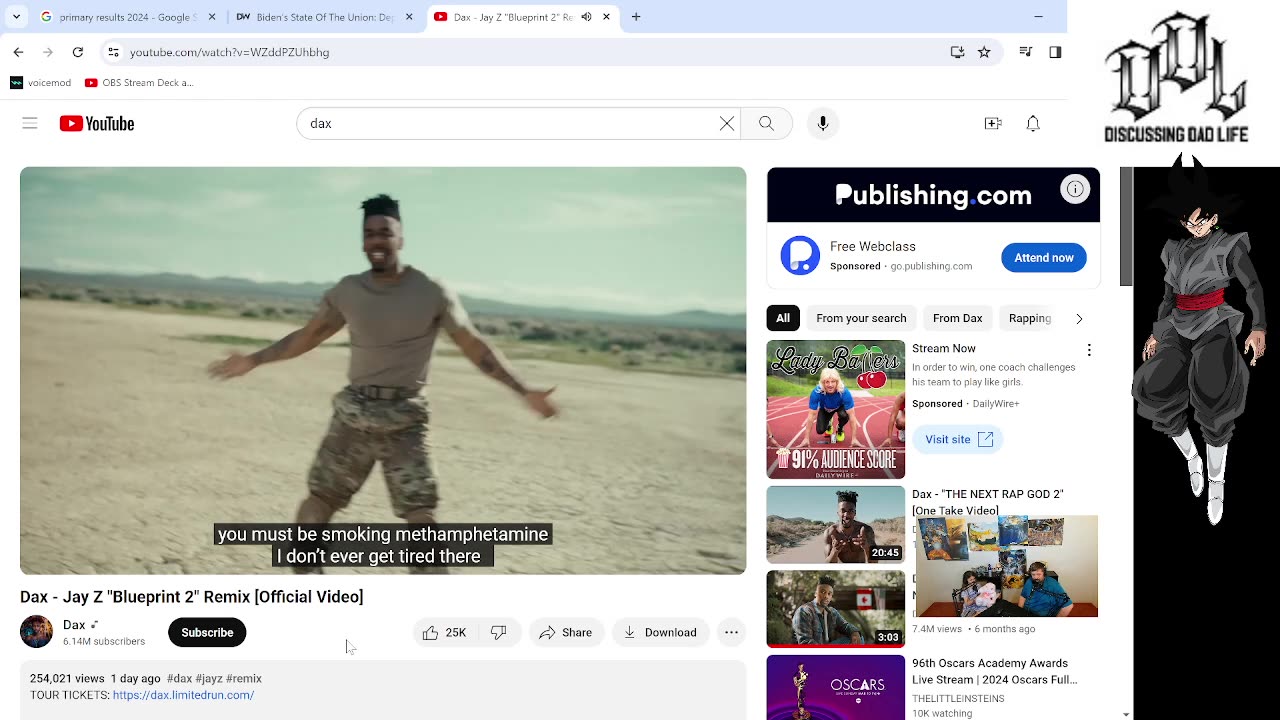This screenshot has height=720, width=1280.
Task: Clear the search query with the X
Action: (727, 123)
